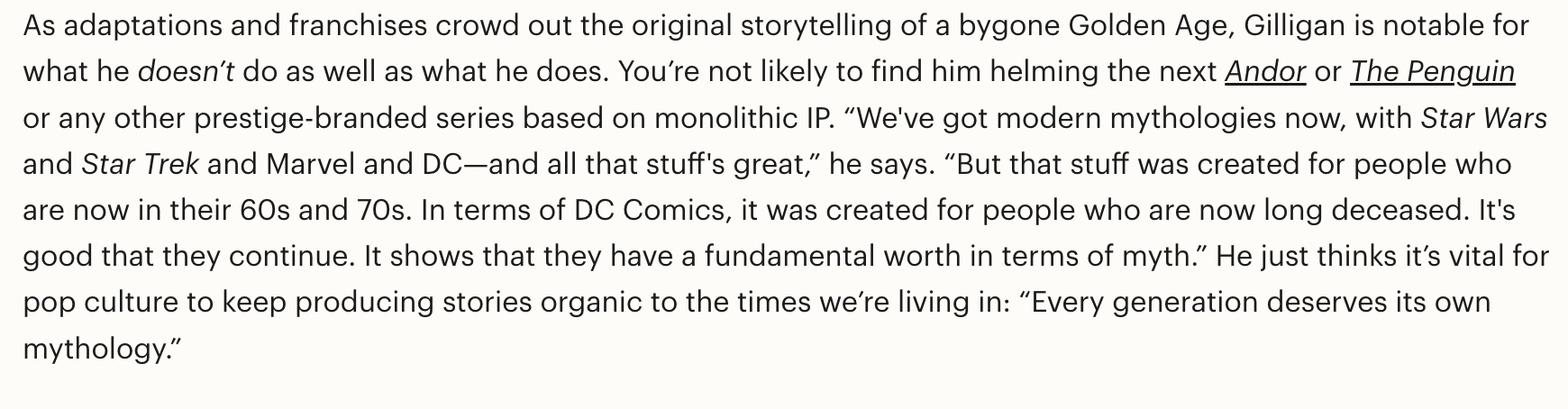Click the phrase "Golden Age"

point(1146,25)
